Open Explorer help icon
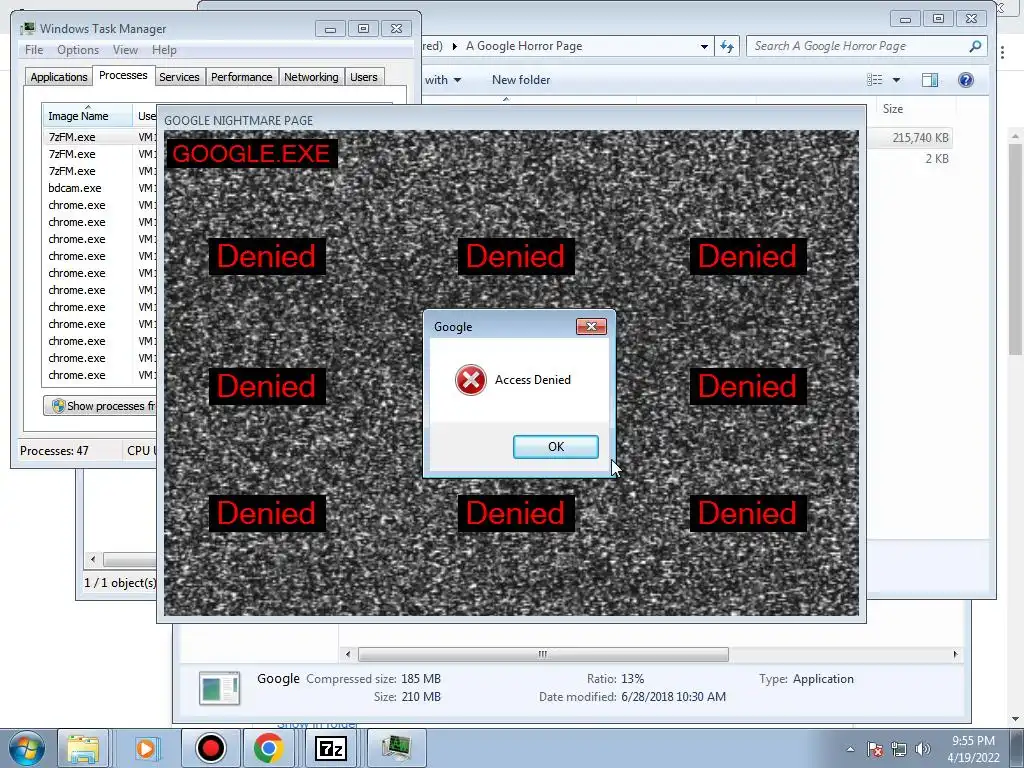 966,80
